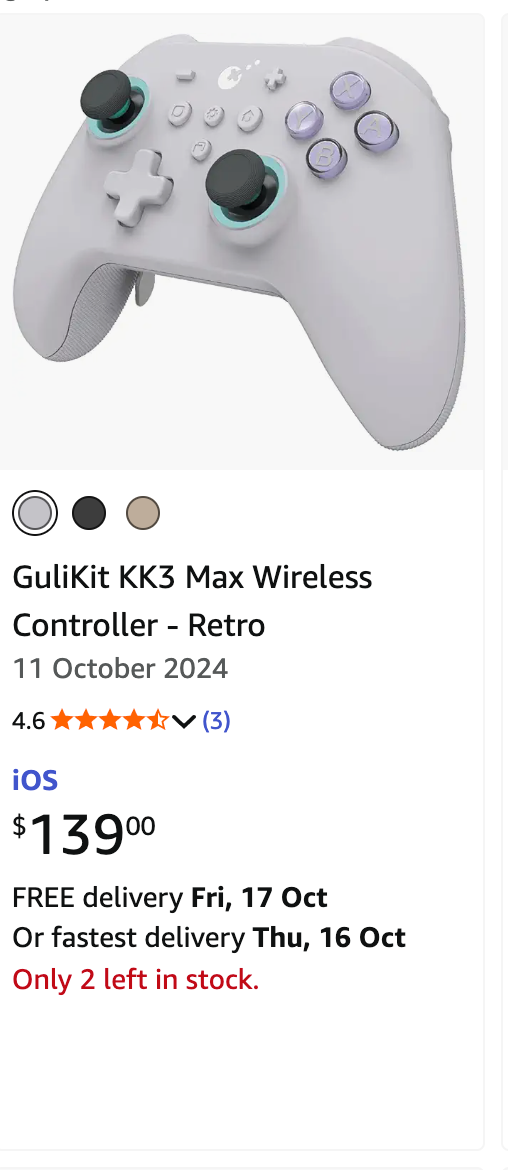Click the 4.6 rating number
The height and width of the screenshot is (1170, 508).
pos(28,721)
